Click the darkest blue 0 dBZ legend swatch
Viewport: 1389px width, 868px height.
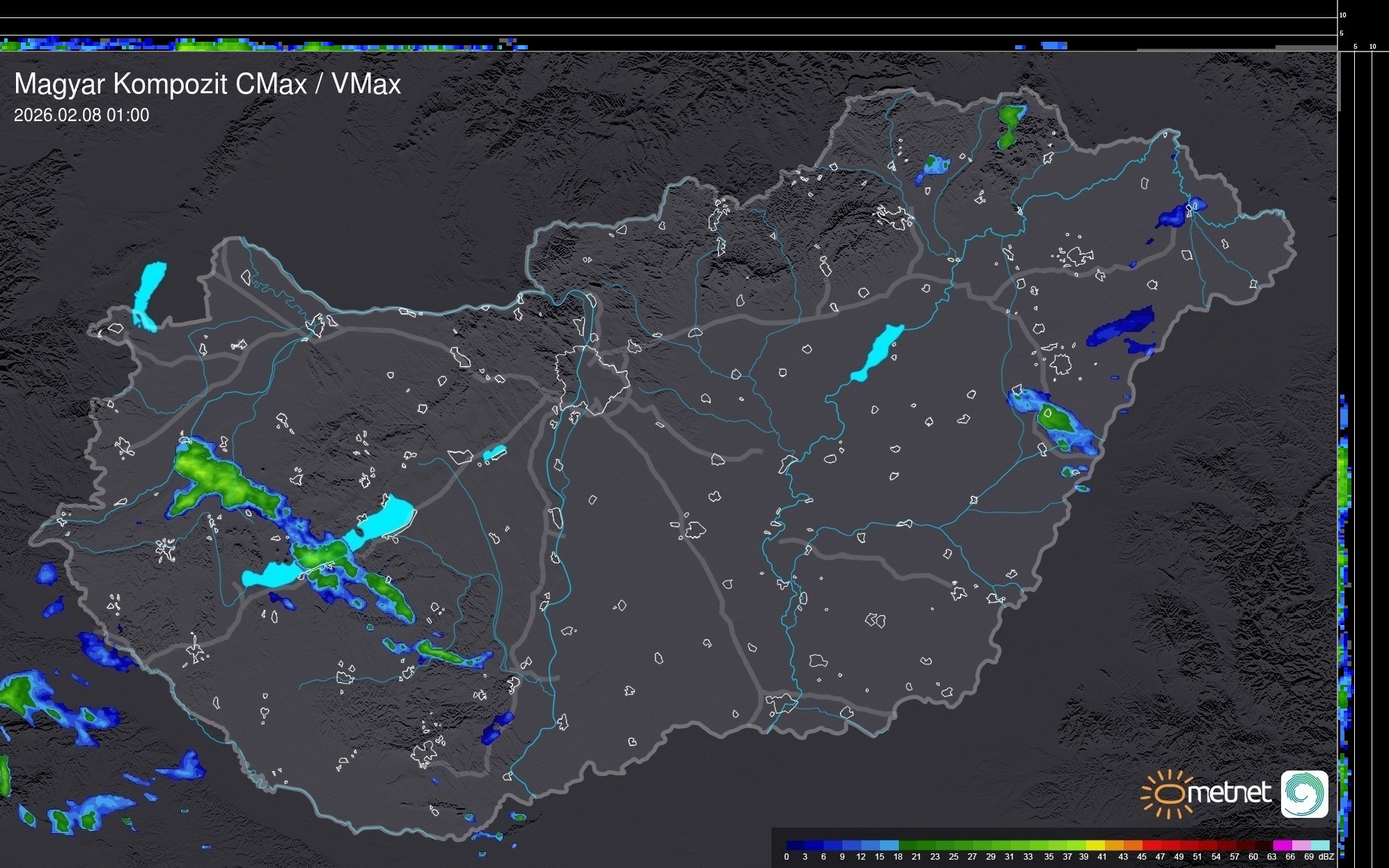click(x=796, y=845)
